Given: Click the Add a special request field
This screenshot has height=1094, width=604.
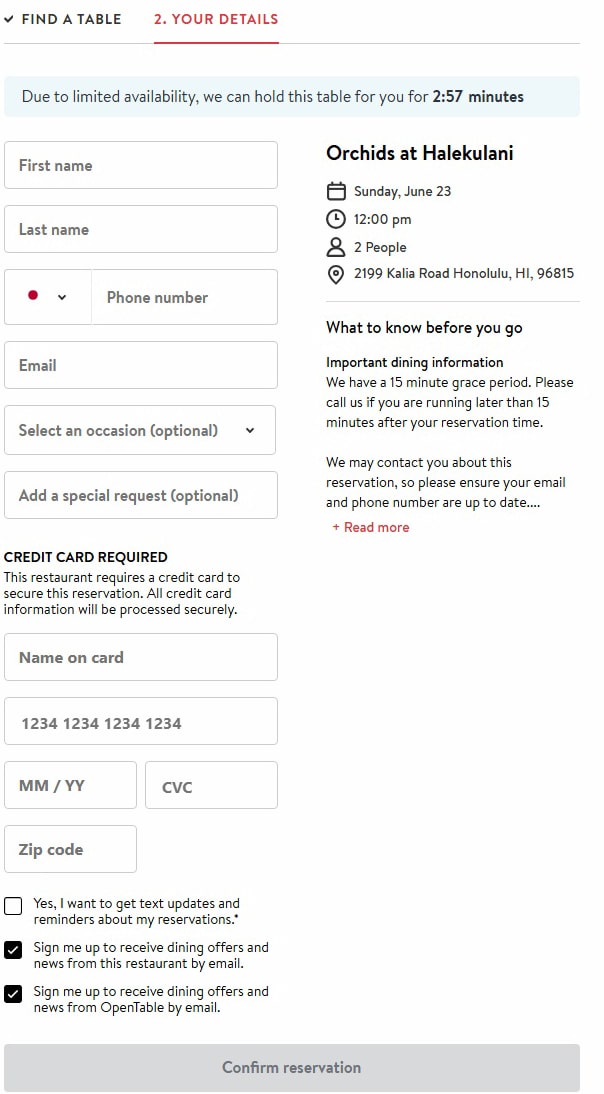Looking at the screenshot, I should coord(140,495).
